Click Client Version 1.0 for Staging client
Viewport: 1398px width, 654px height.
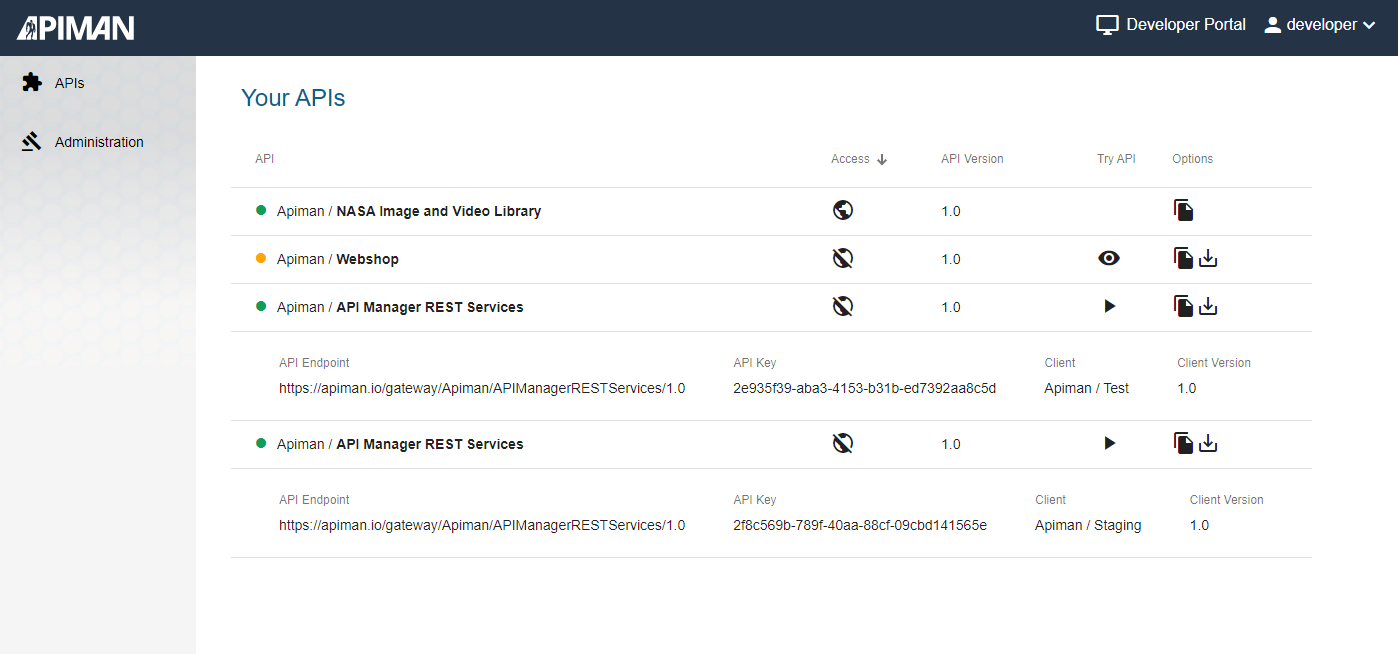pos(1199,525)
